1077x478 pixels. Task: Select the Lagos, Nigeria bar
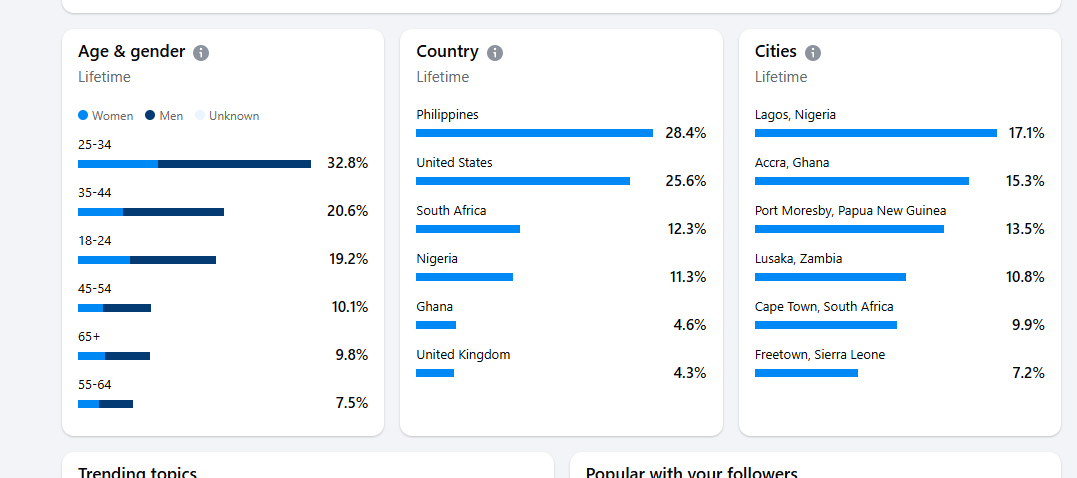click(875, 133)
